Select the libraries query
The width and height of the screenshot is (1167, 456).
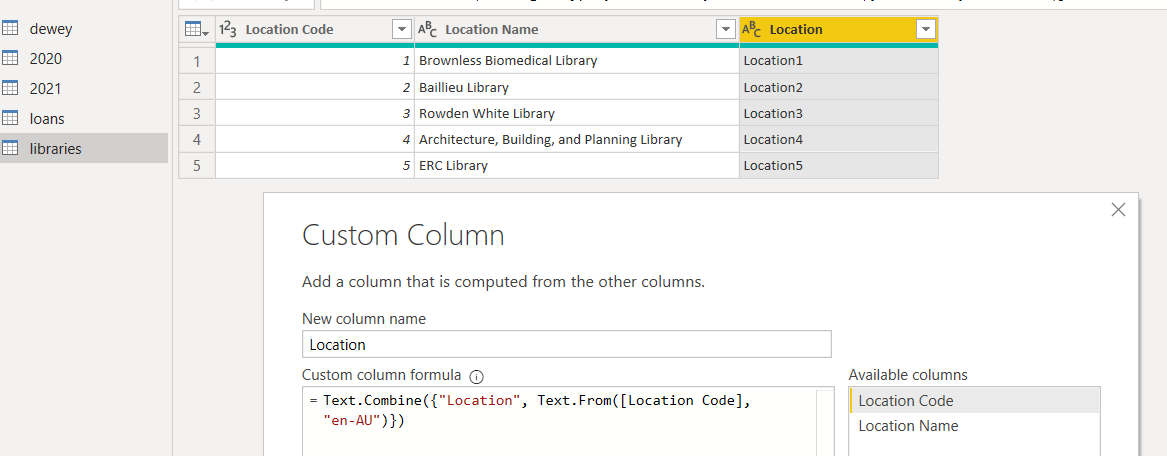click(56, 149)
